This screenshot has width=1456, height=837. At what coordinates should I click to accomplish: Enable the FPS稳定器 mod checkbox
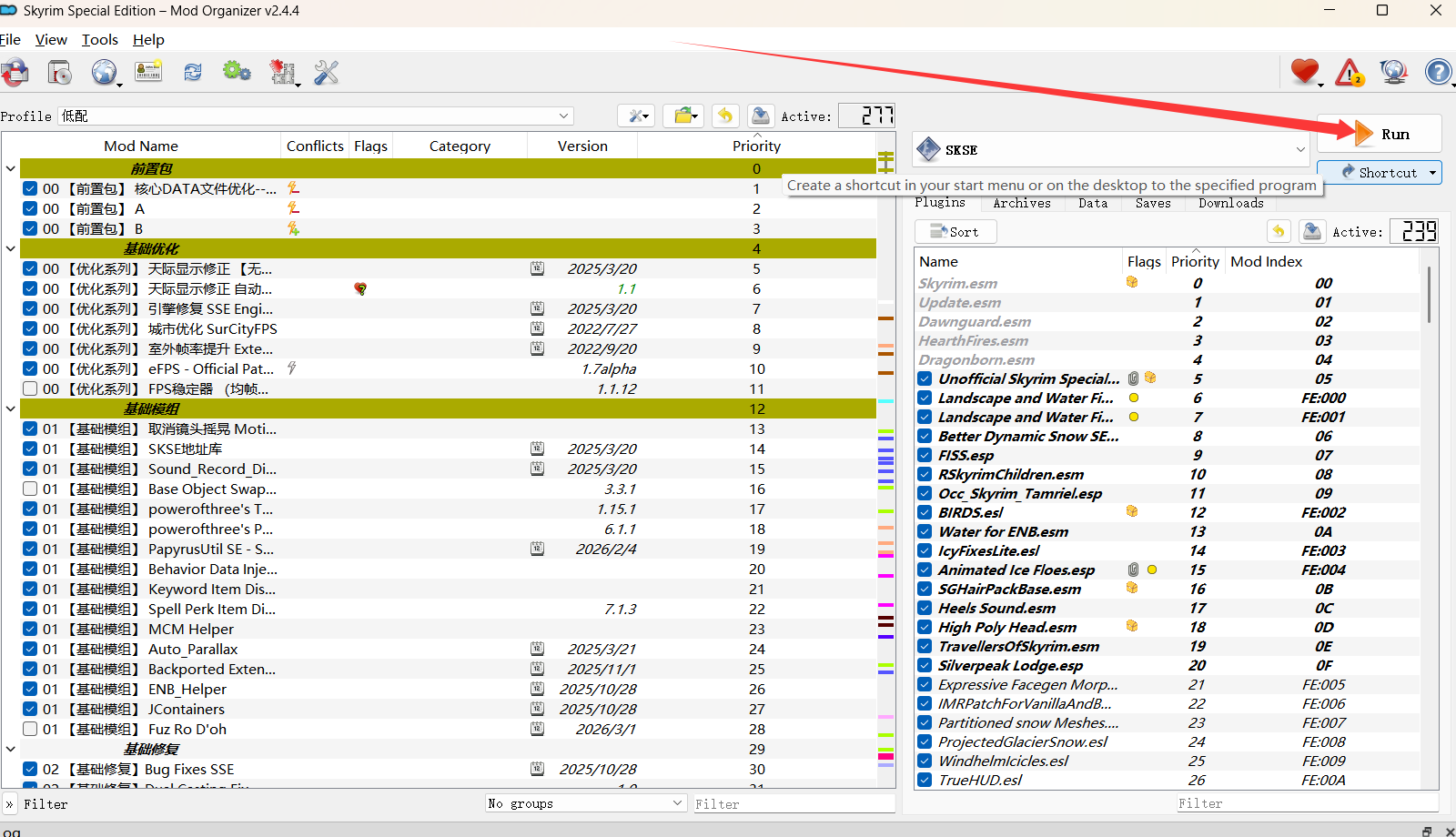pos(30,389)
